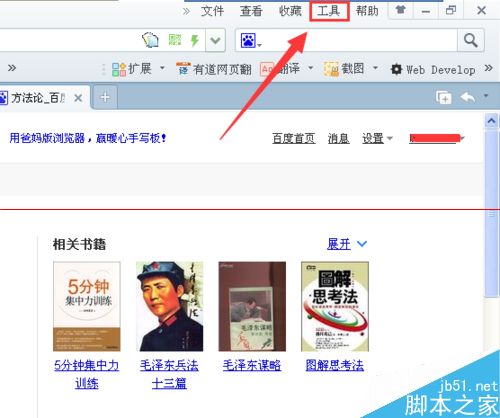500x418 pixels.
Task: Expand right toolbar overflow chevron
Action: 489,68
